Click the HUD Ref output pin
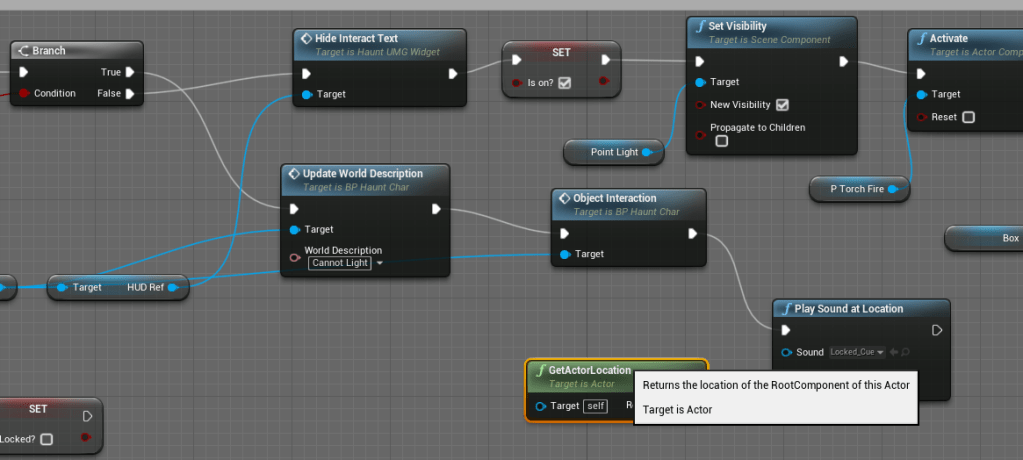 click(172, 288)
